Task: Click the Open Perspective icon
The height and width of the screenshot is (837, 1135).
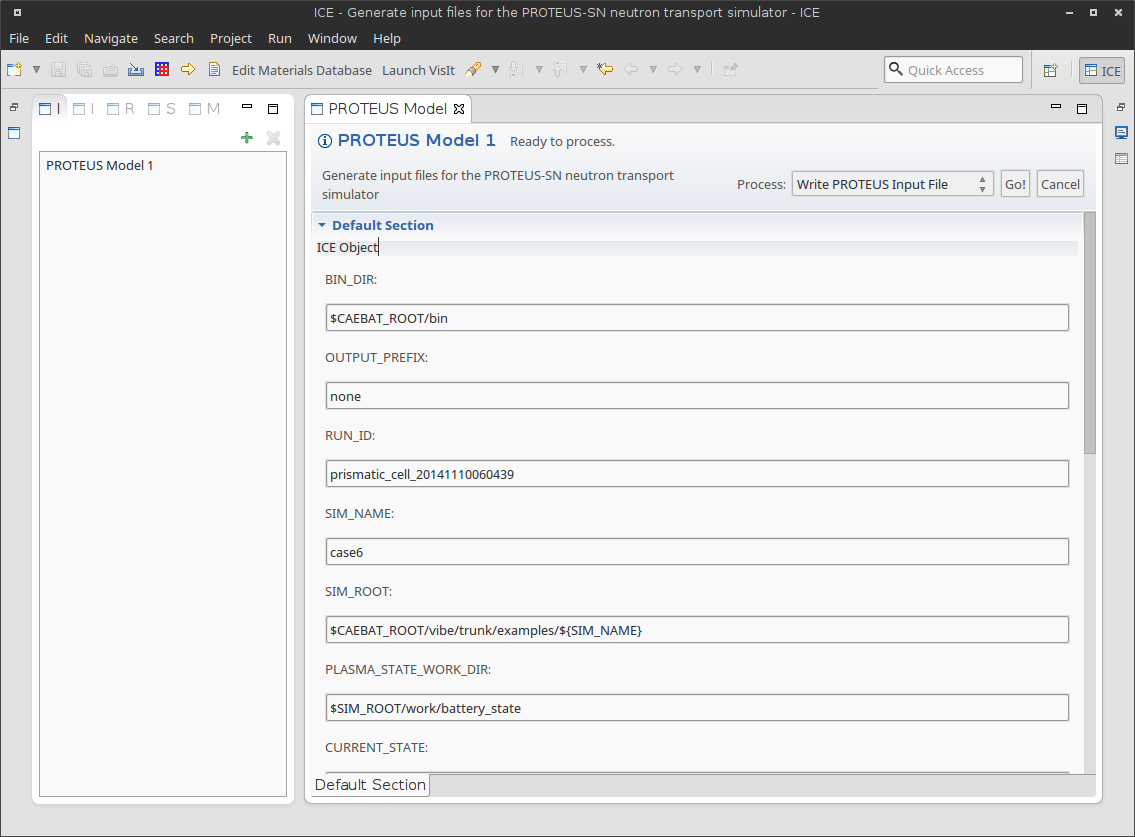Action: coord(1050,70)
